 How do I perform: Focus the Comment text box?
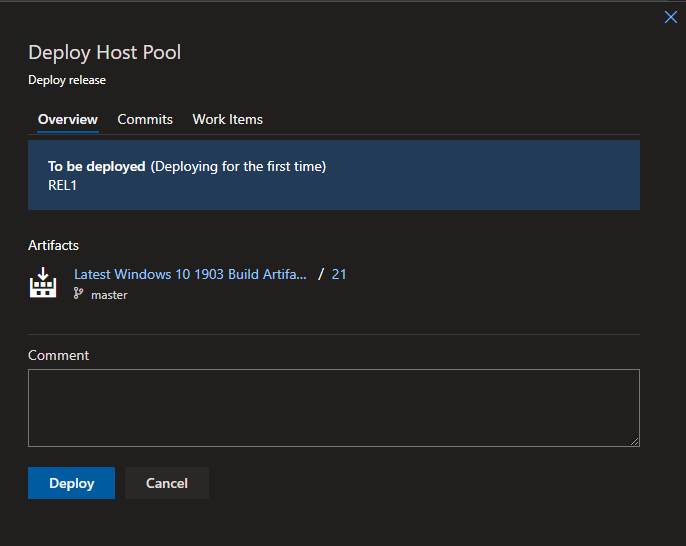click(334, 408)
